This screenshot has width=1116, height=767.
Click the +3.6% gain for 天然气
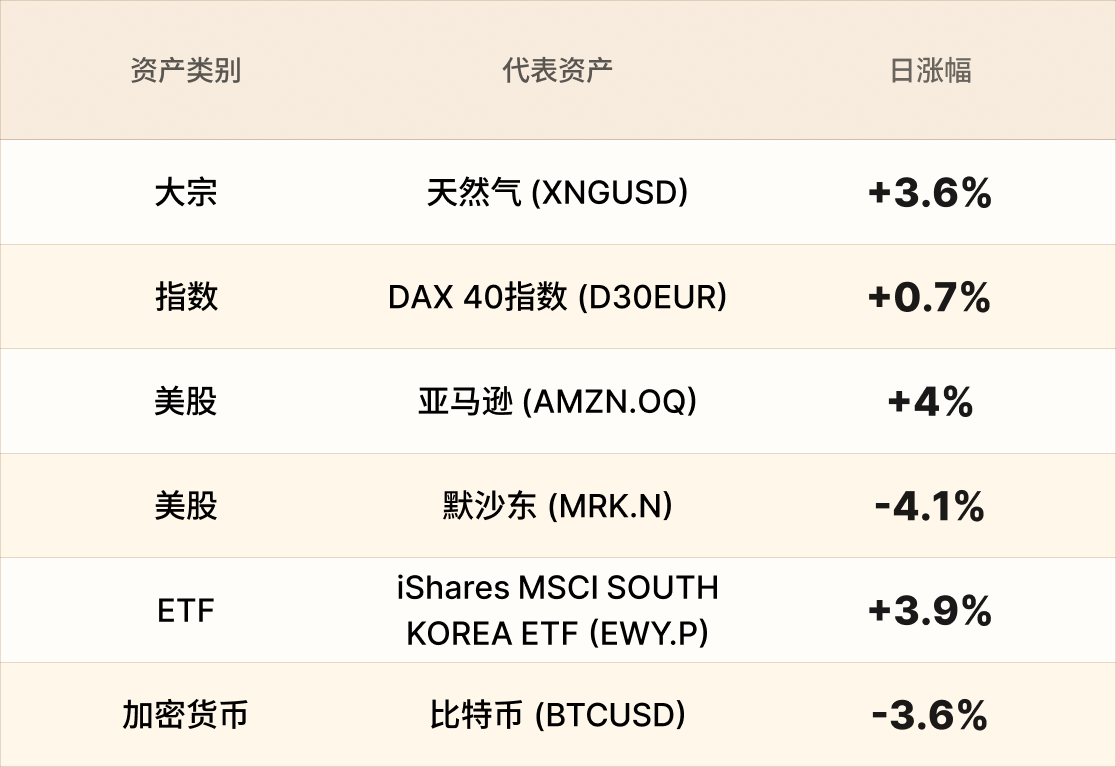click(930, 192)
